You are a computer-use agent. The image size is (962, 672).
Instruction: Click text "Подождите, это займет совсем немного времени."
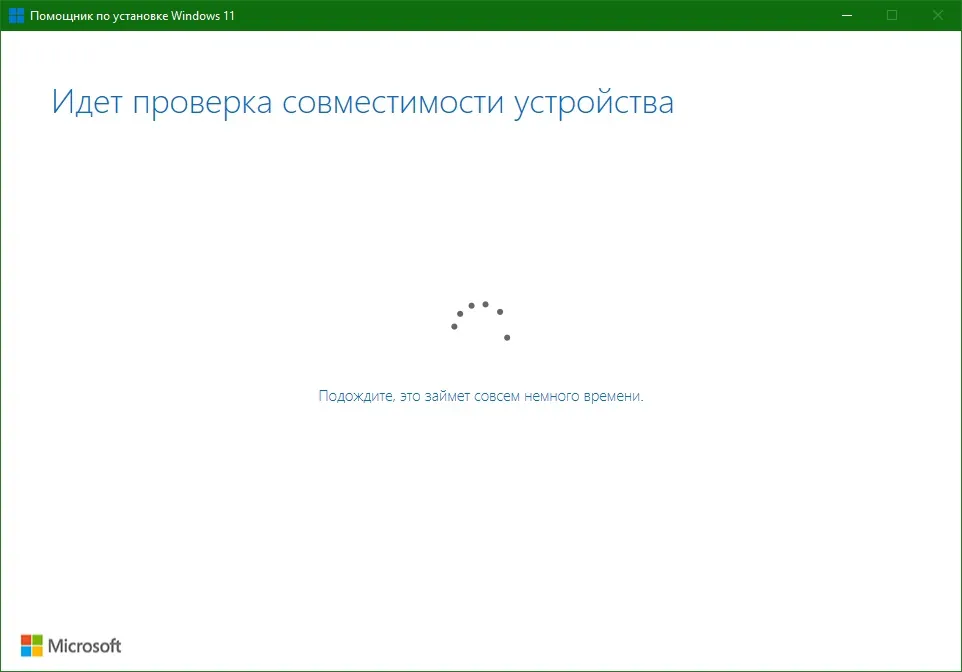coord(481,396)
